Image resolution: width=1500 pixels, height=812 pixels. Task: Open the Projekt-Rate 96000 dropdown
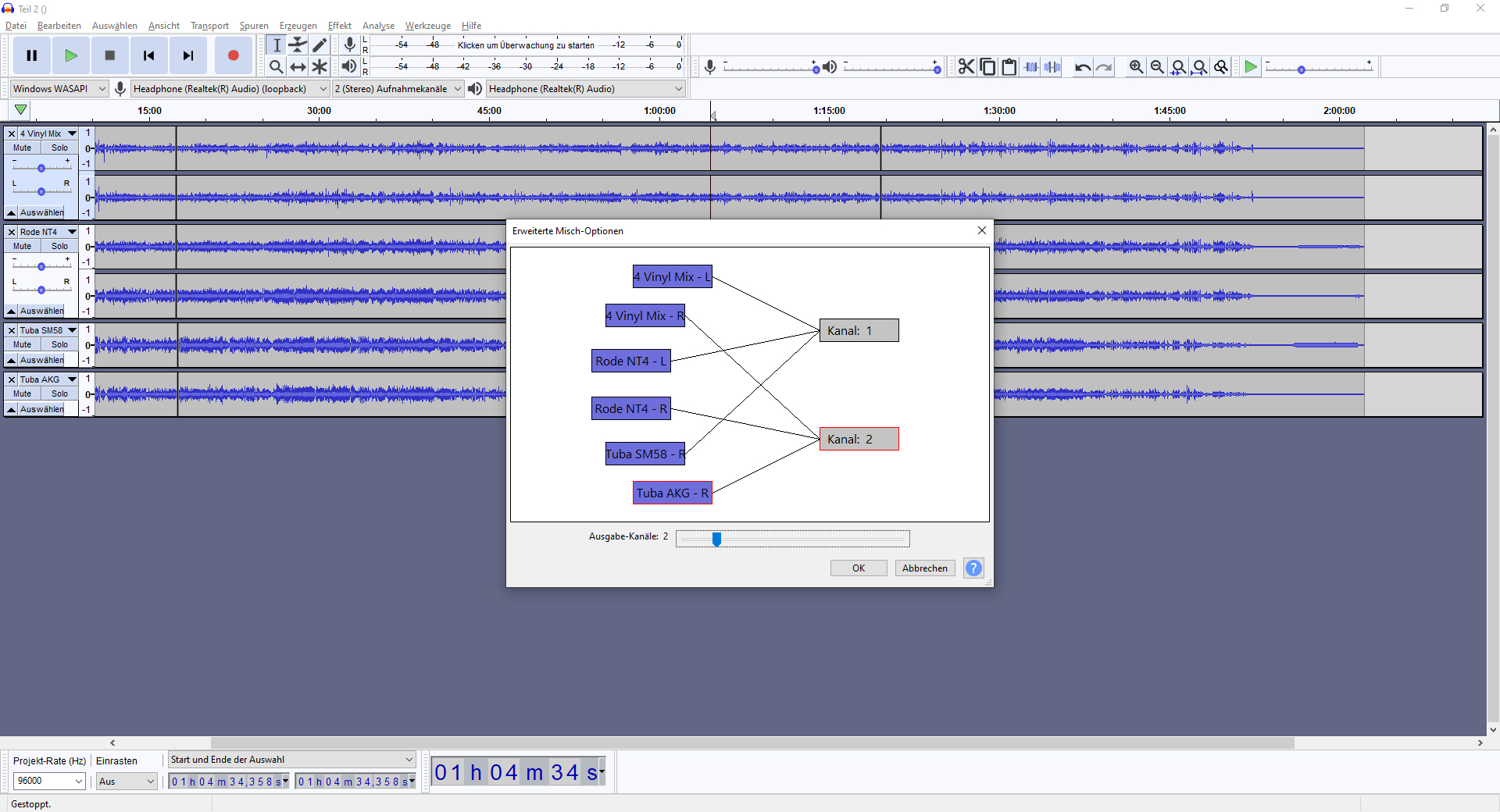pyautogui.click(x=48, y=781)
